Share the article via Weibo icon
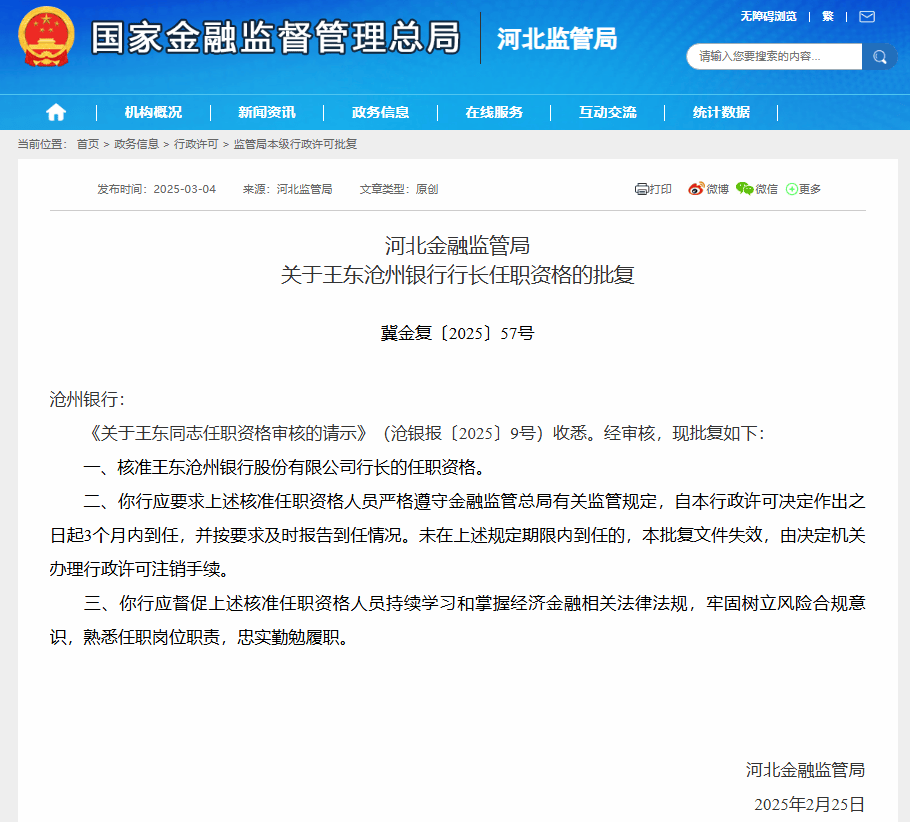 tap(696, 189)
